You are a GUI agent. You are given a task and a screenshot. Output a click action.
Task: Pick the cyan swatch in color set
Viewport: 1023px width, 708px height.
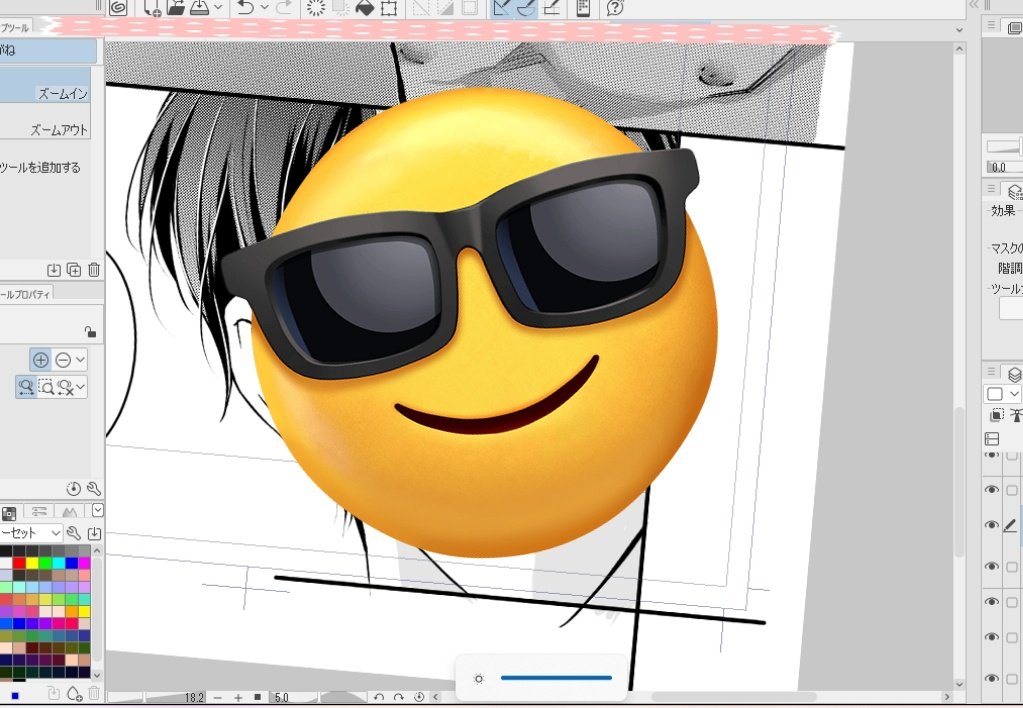click(x=58, y=563)
